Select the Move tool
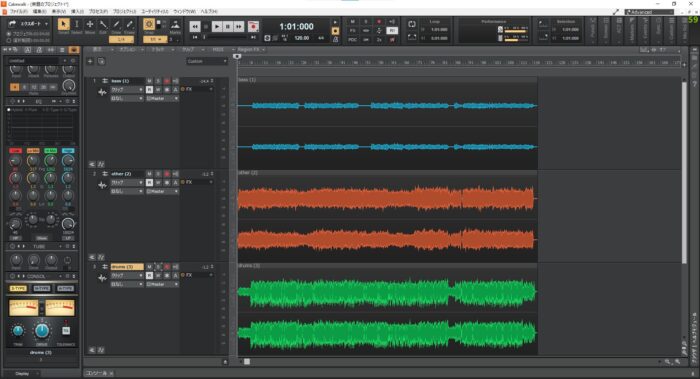The height and width of the screenshot is (379, 700). tap(90, 24)
